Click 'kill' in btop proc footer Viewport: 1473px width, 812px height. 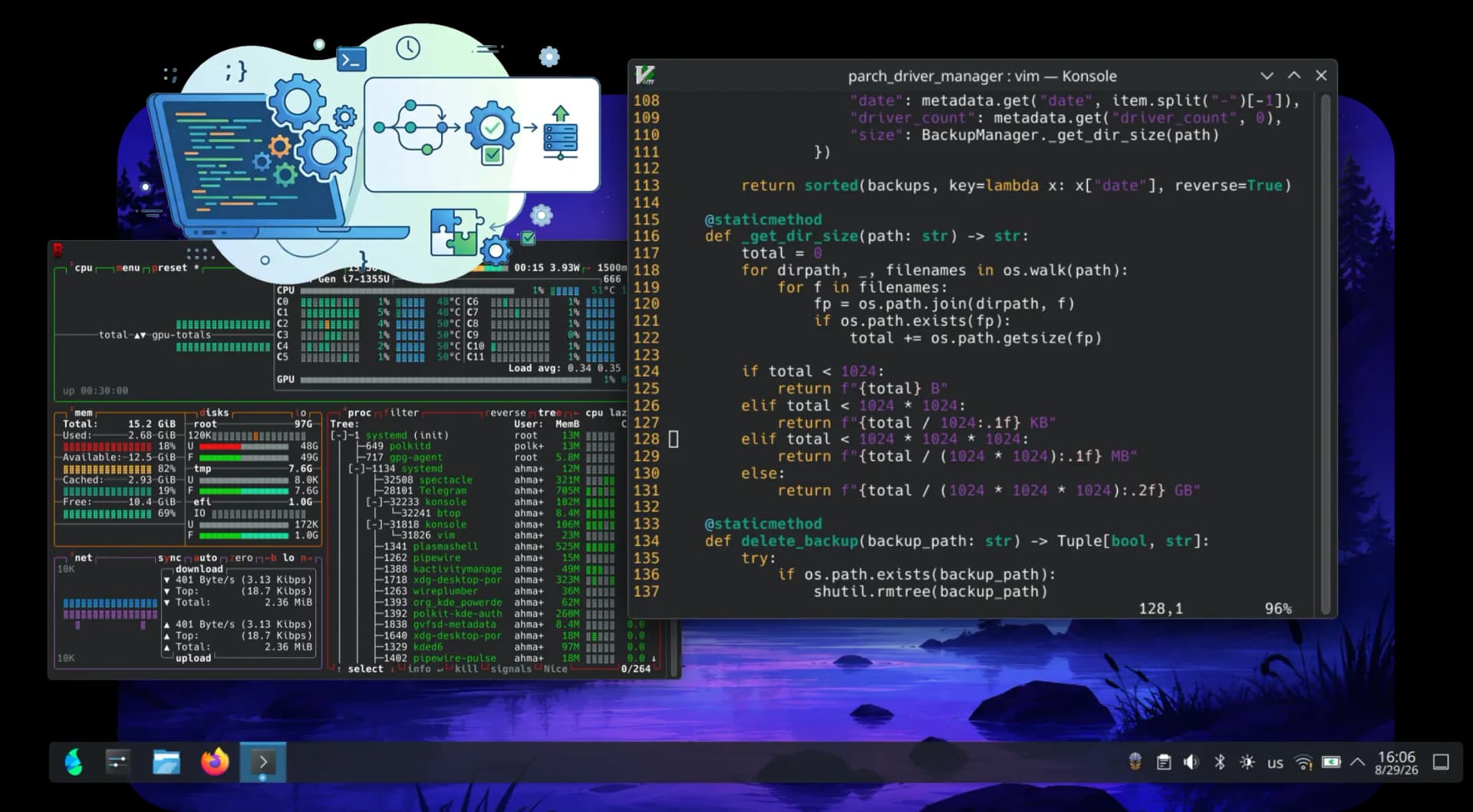[x=466, y=669]
